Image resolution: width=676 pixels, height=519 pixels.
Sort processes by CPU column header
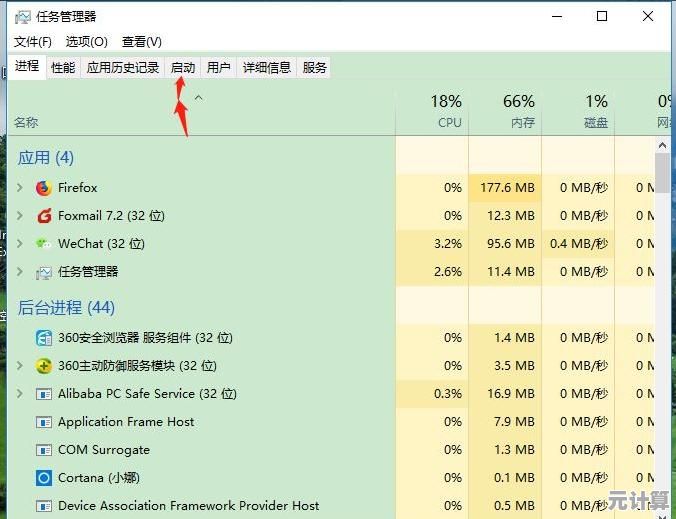pyautogui.click(x=433, y=111)
